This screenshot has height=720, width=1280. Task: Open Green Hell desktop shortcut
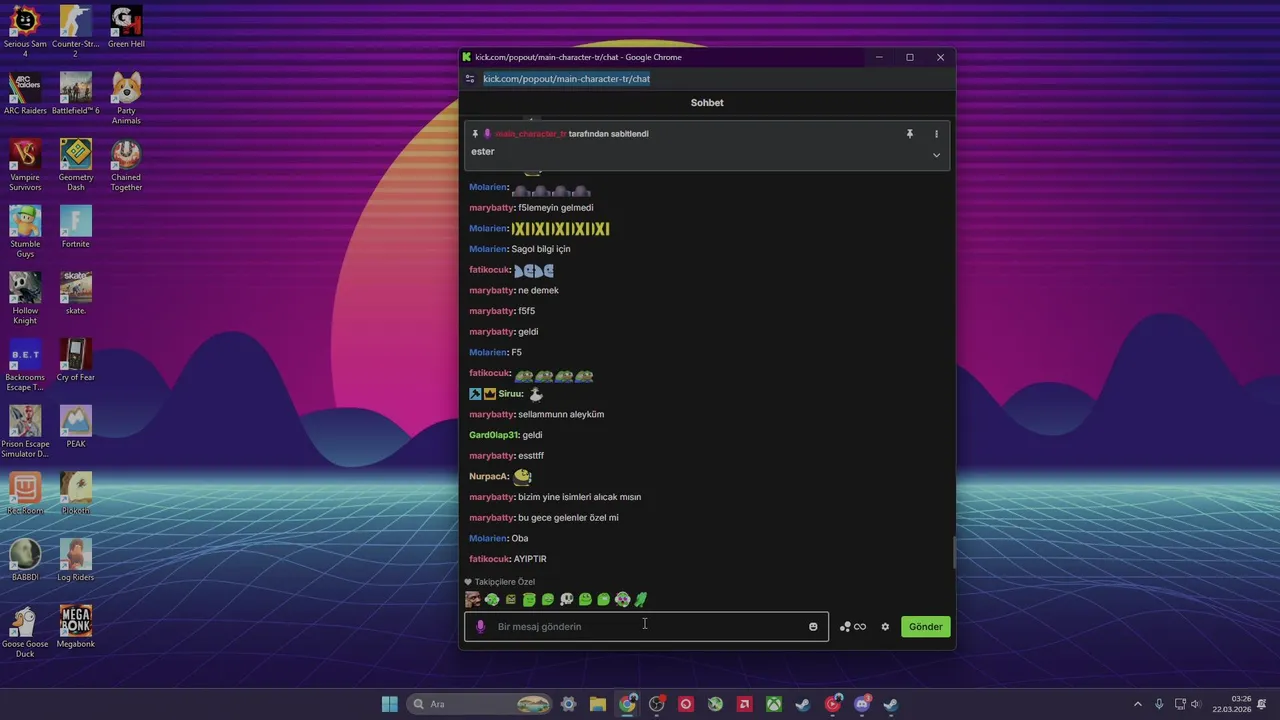[x=126, y=27]
